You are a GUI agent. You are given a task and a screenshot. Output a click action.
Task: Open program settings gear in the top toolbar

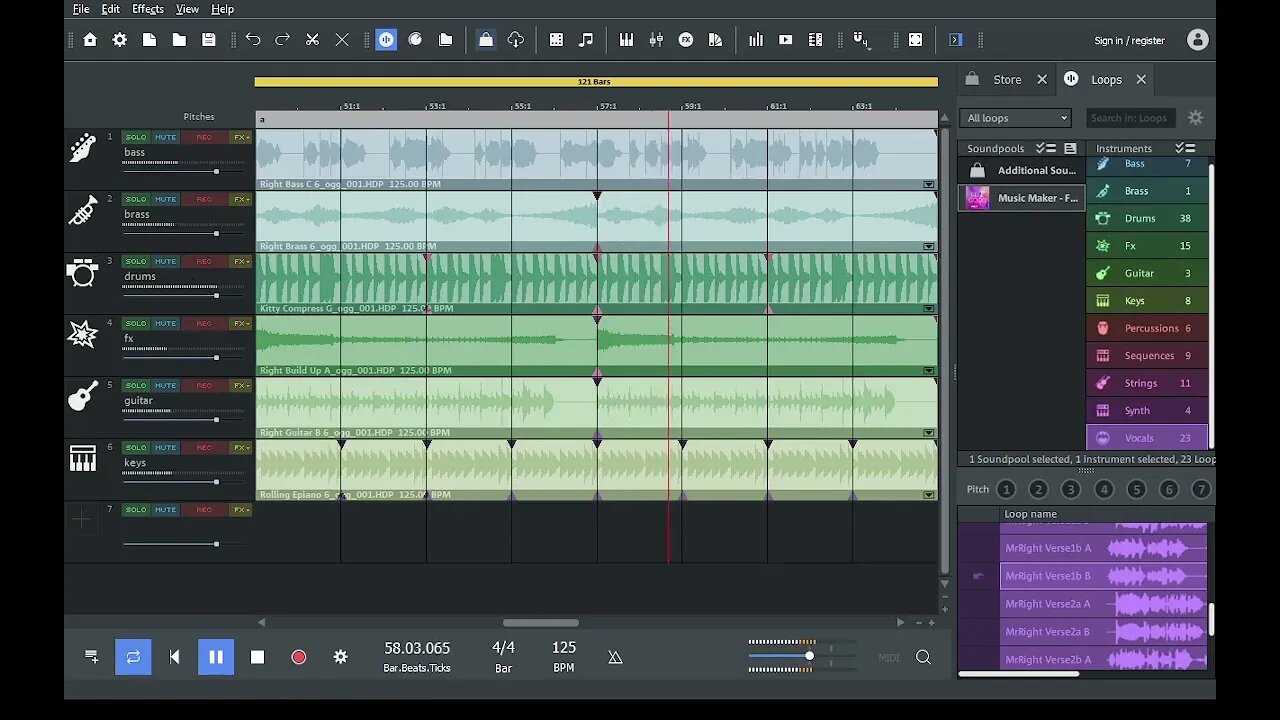[120, 40]
